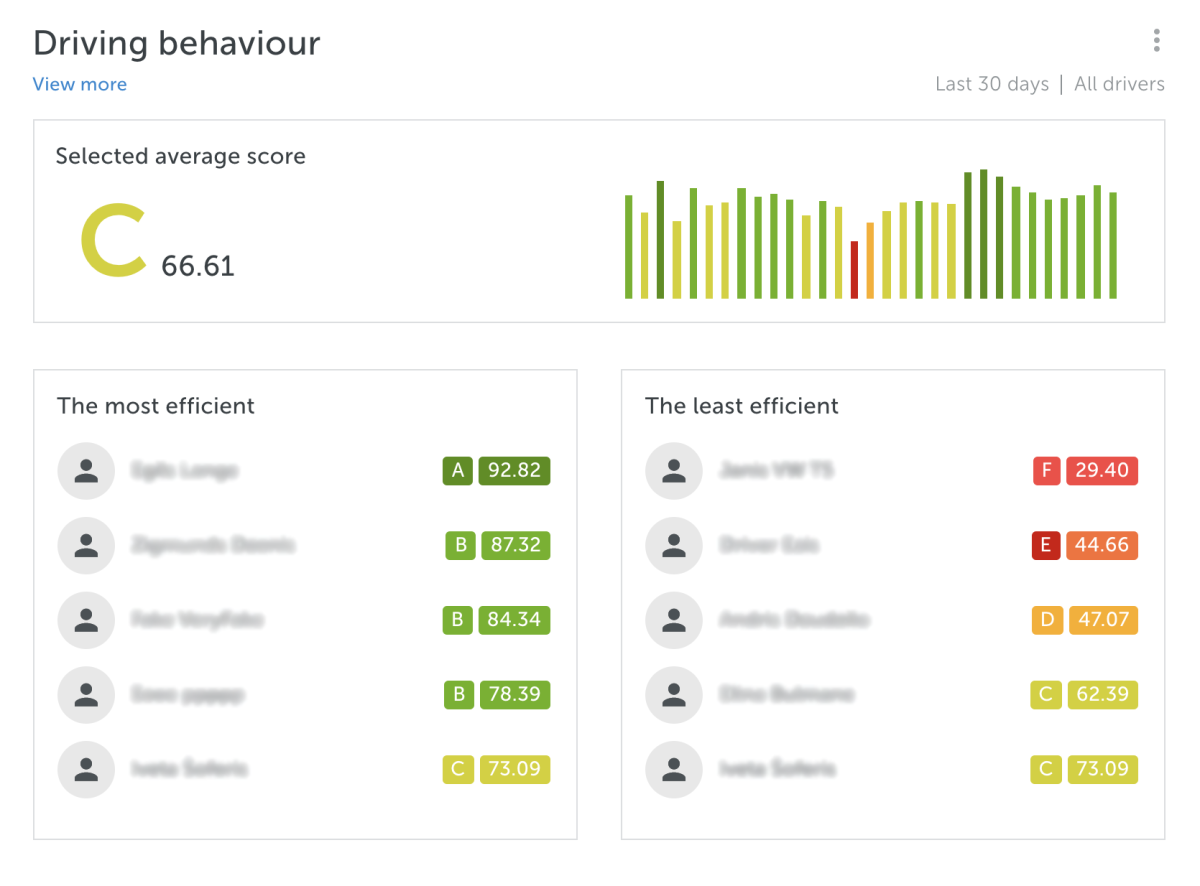Click the score value 66.61

(x=195, y=266)
